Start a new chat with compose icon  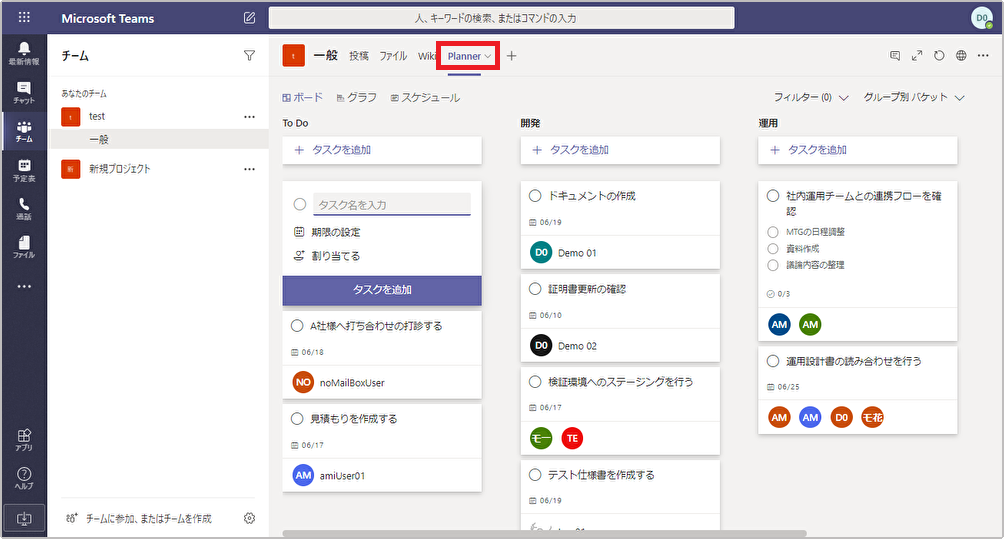coord(249,18)
